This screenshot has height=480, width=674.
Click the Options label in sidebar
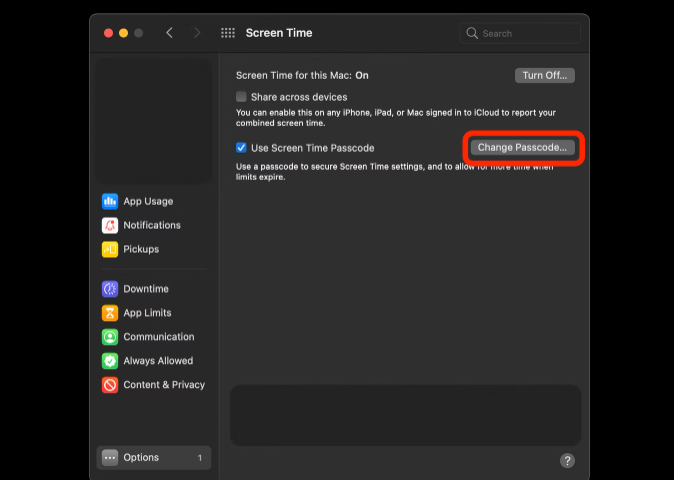[141, 458]
